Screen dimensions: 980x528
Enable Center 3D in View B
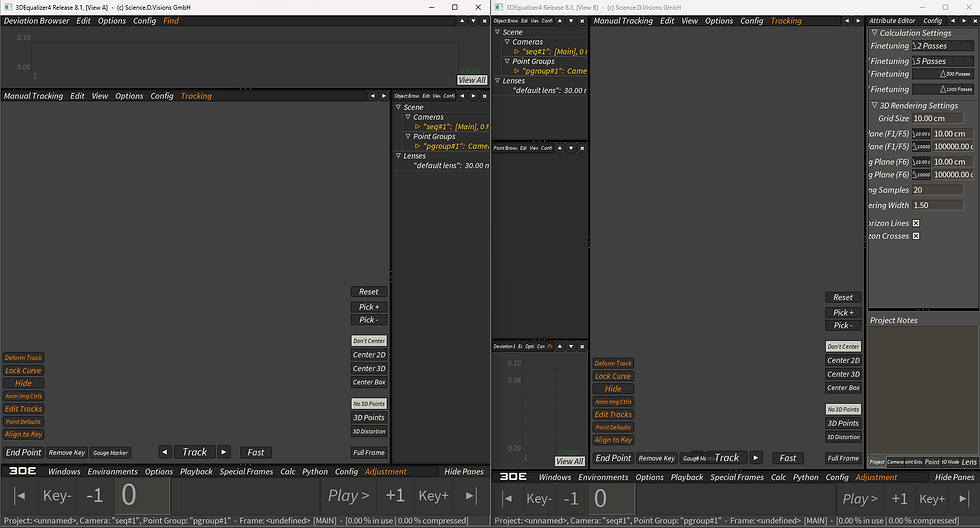pyautogui.click(x=843, y=374)
